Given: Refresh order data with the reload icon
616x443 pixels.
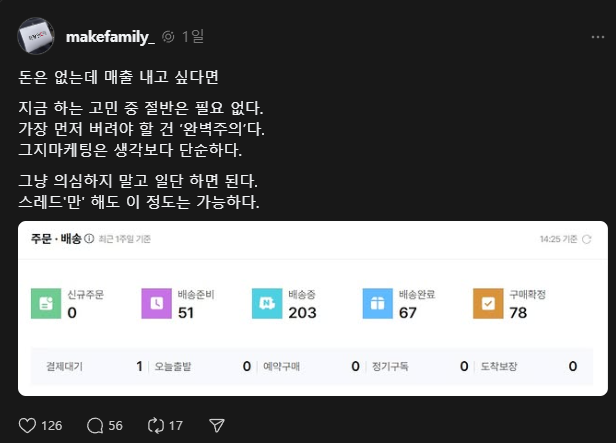Looking at the screenshot, I should [x=587, y=239].
